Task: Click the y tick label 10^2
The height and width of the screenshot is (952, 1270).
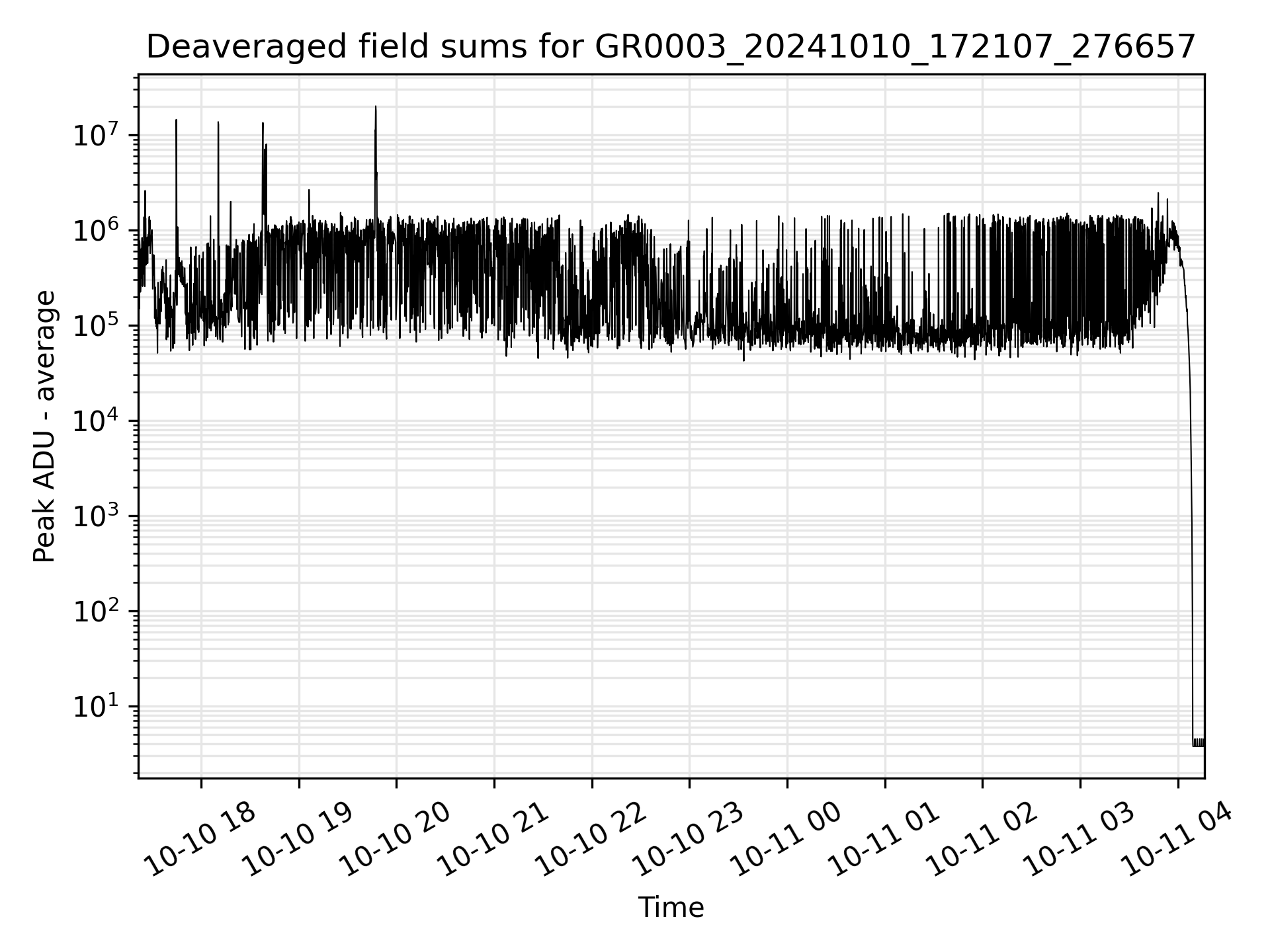Action: pos(95,611)
